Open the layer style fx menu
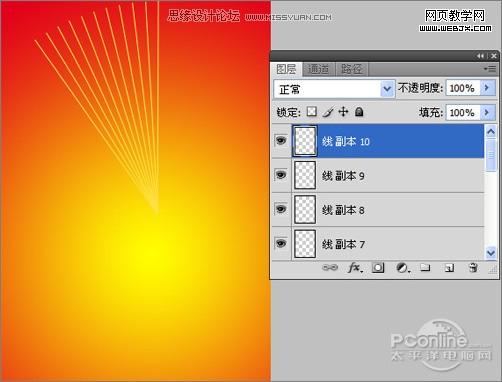The image size is (502, 382). click(x=354, y=268)
